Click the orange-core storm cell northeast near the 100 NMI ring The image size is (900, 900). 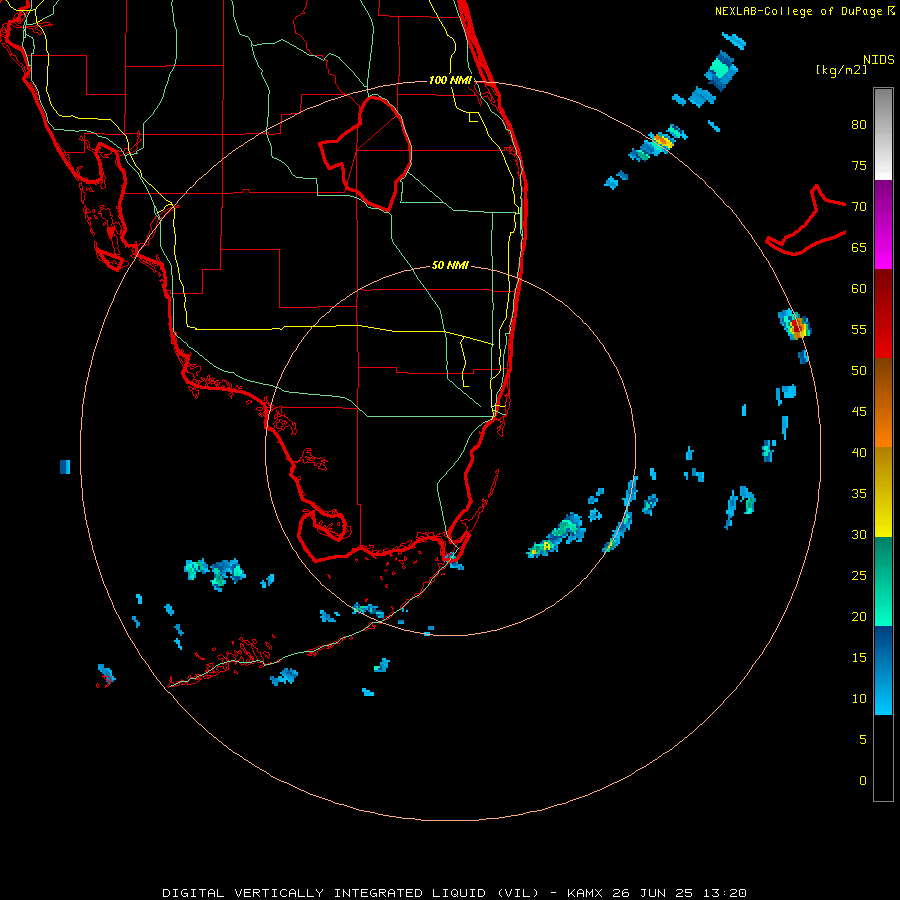(x=660, y=141)
